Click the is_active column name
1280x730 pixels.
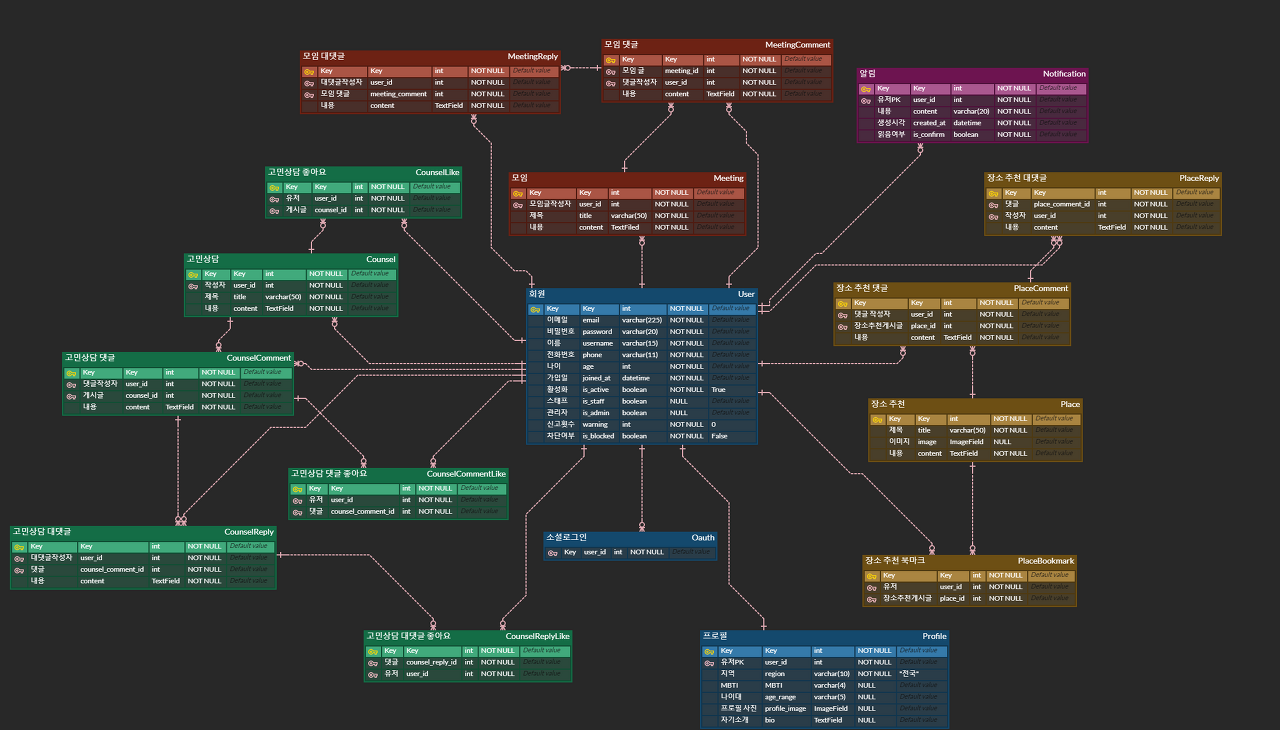click(596, 390)
